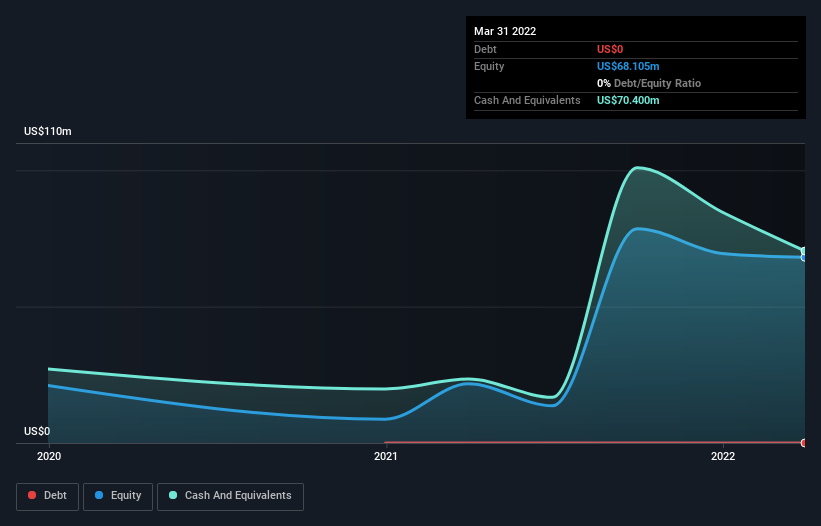Click the US$110m axis label
The image size is (821, 526).
48,131
